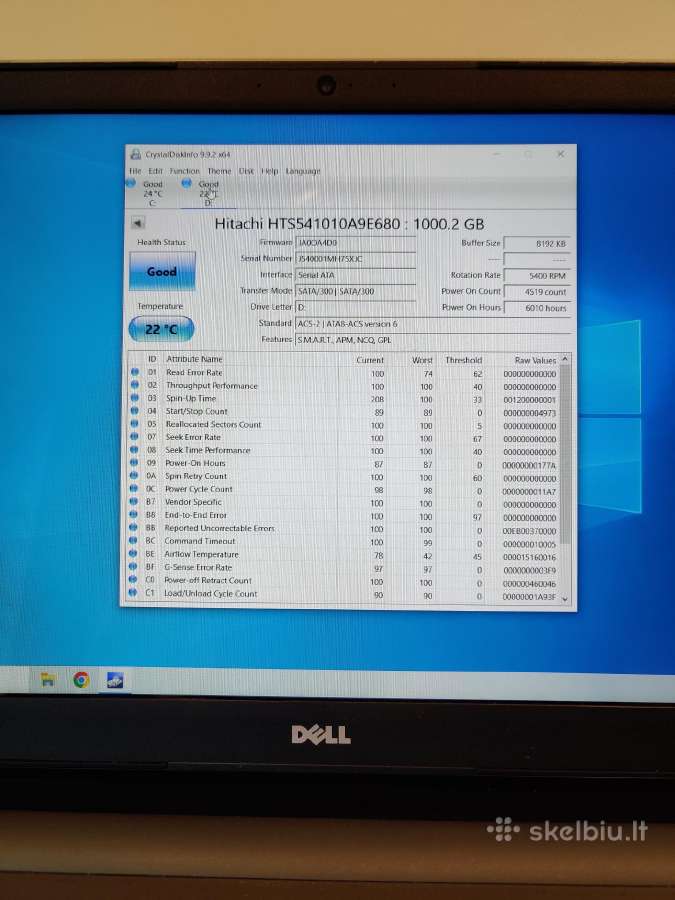Click status icon for Power-off Retract Count
This screenshot has width=675, height=900.
[133, 580]
